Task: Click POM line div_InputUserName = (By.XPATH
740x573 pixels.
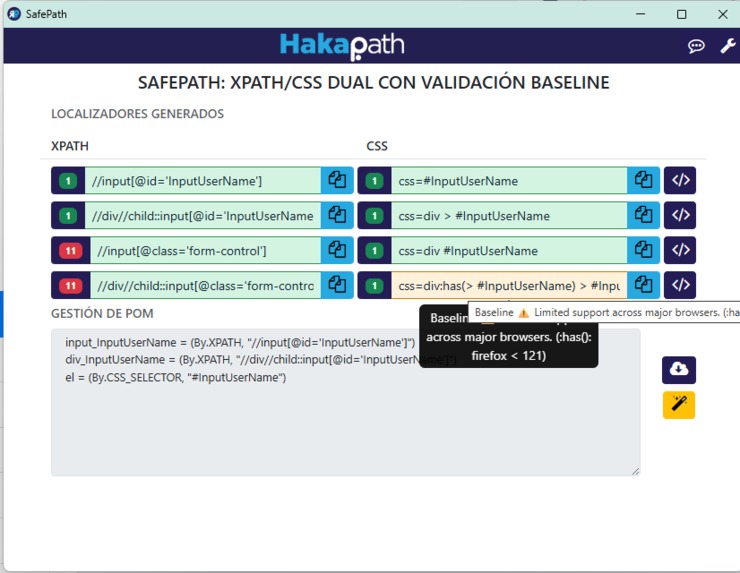Action: click(x=261, y=360)
